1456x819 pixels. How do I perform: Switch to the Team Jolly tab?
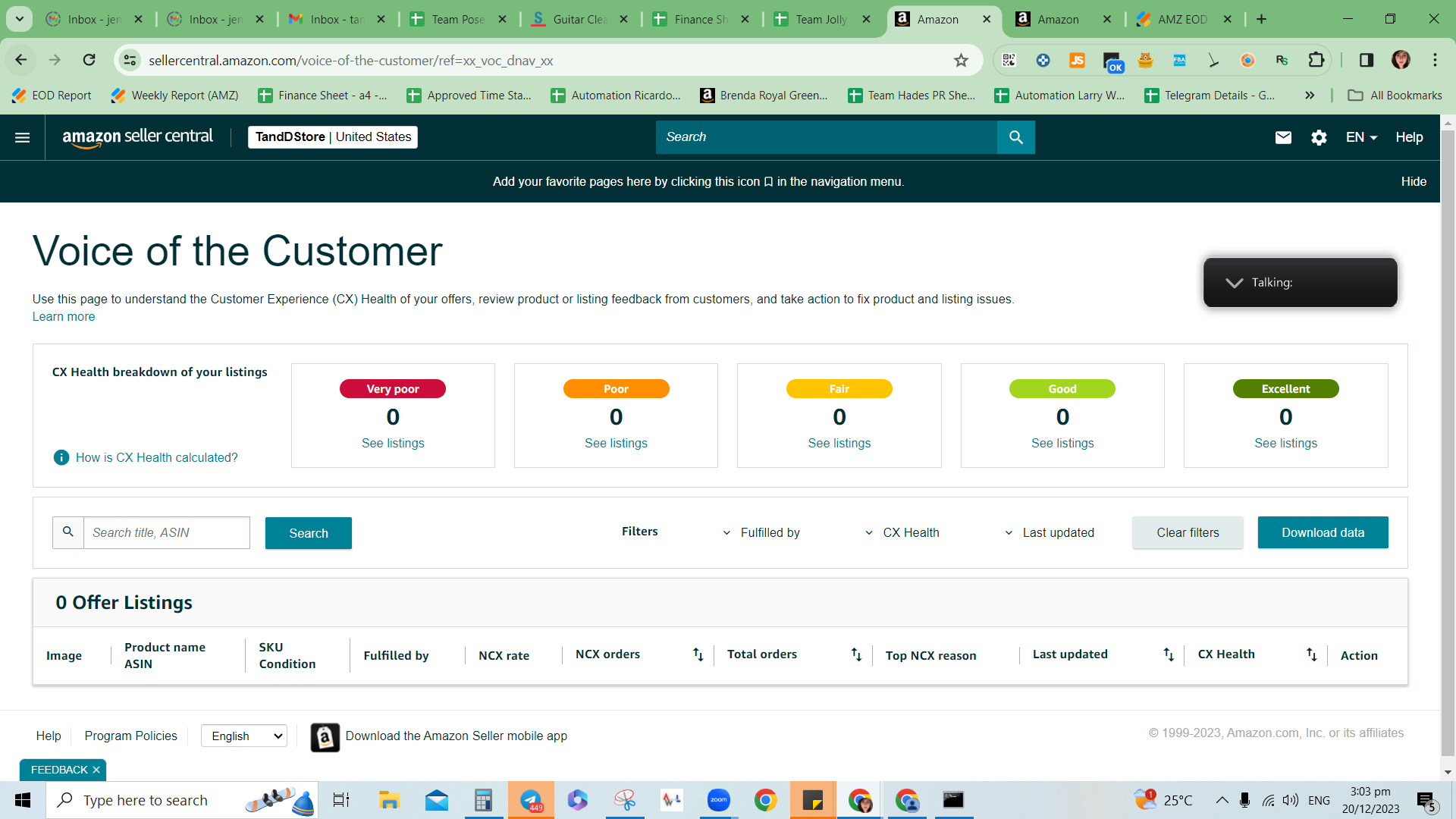pos(822,19)
